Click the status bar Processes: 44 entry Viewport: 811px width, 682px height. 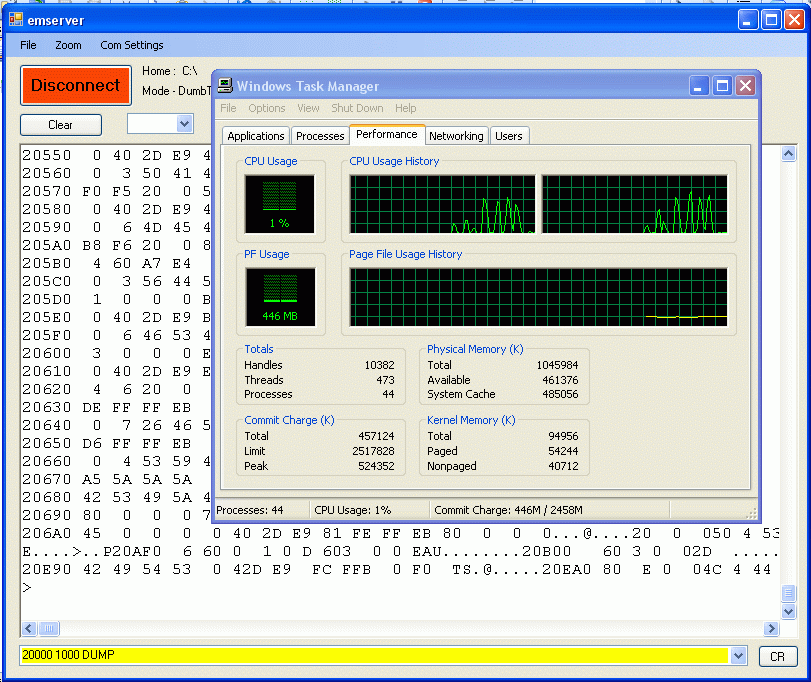pyautogui.click(x=250, y=510)
